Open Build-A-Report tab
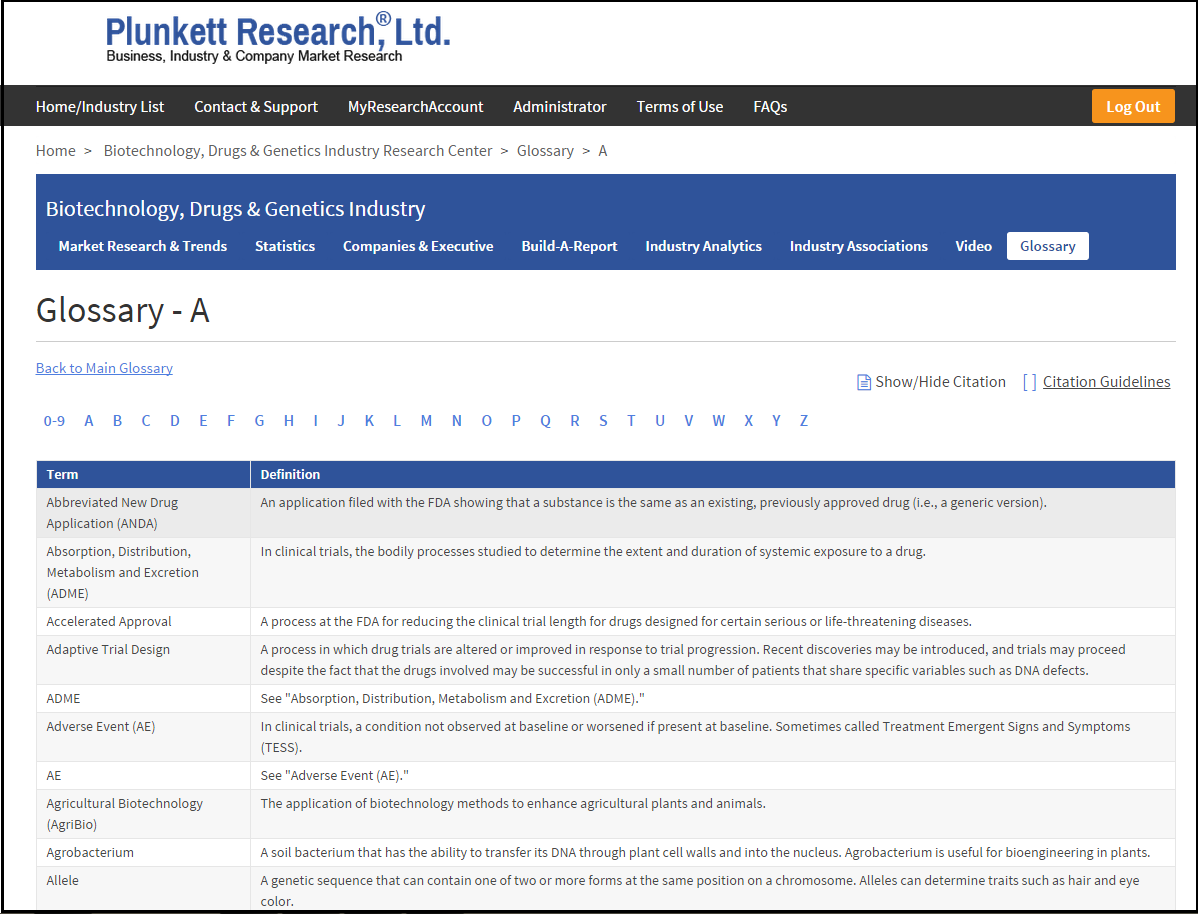Image resolution: width=1198 pixels, height=914 pixels. click(x=569, y=246)
